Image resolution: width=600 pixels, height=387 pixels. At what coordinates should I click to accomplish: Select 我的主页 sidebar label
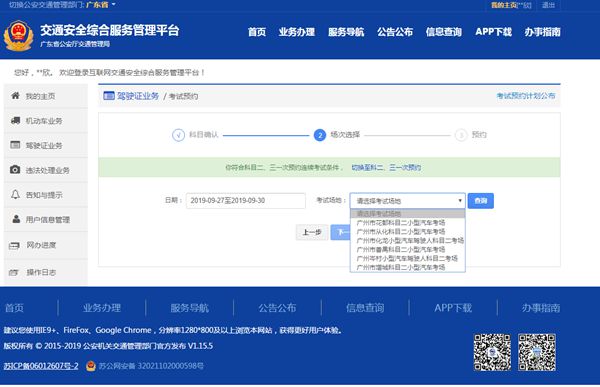[x=40, y=96]
